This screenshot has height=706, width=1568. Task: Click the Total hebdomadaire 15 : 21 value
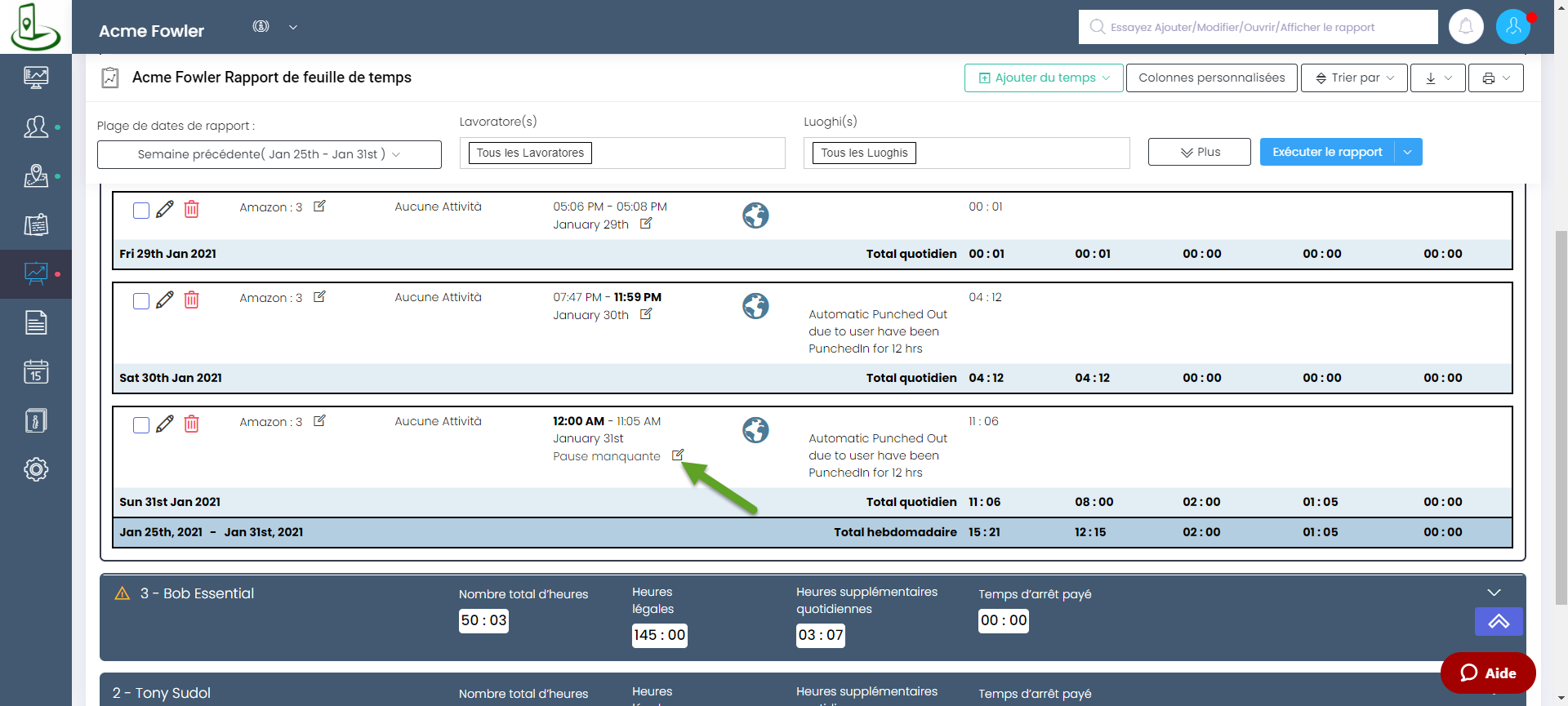tap(984, 532)
